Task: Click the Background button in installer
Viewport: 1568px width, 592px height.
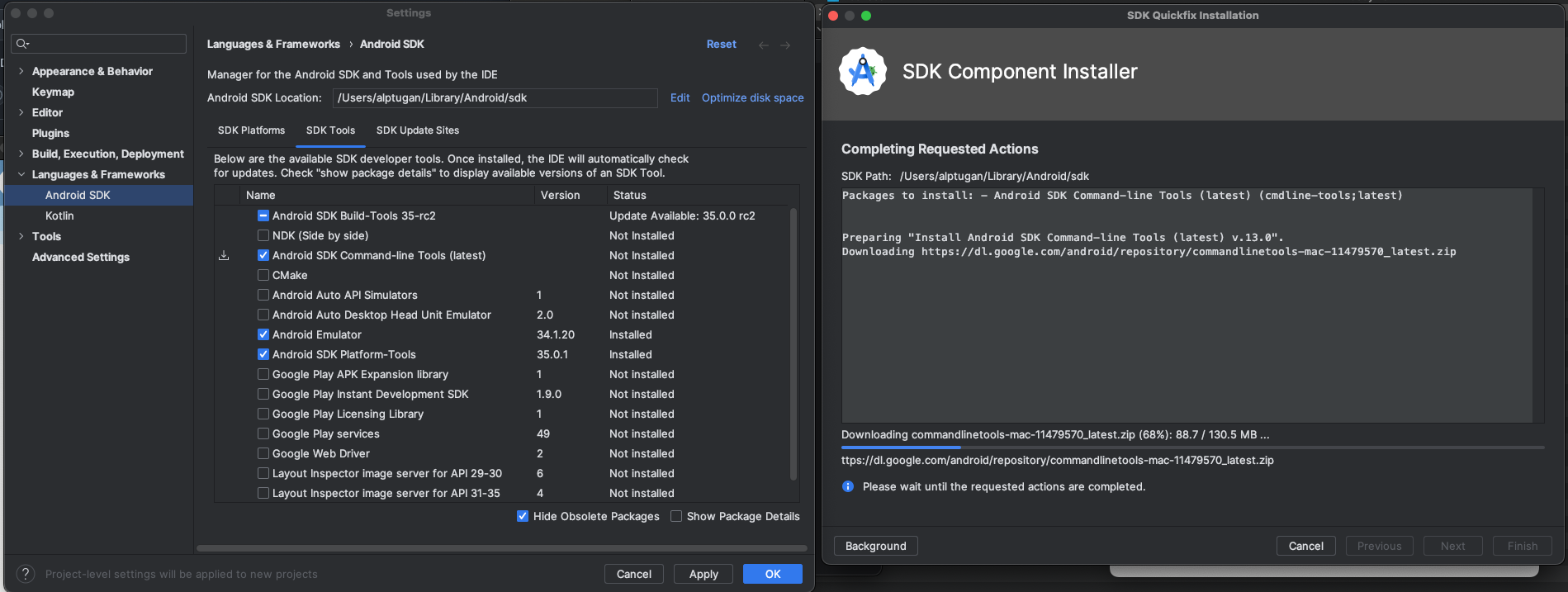Action: [876, 546]
